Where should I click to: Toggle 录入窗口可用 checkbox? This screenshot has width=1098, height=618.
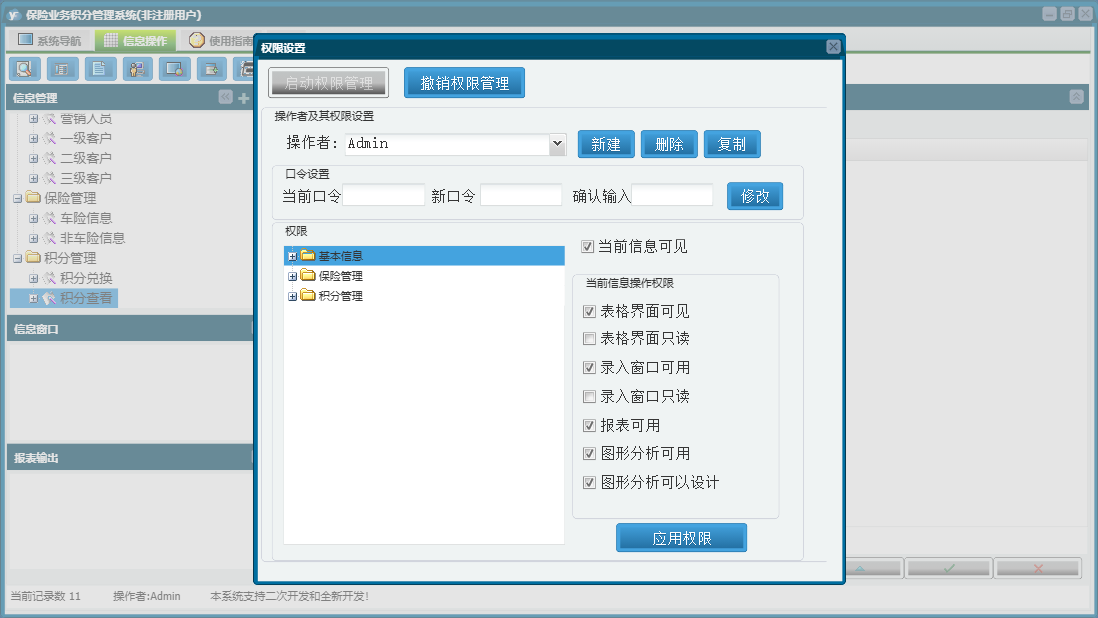pyautogui.click(x=590, y=368)
